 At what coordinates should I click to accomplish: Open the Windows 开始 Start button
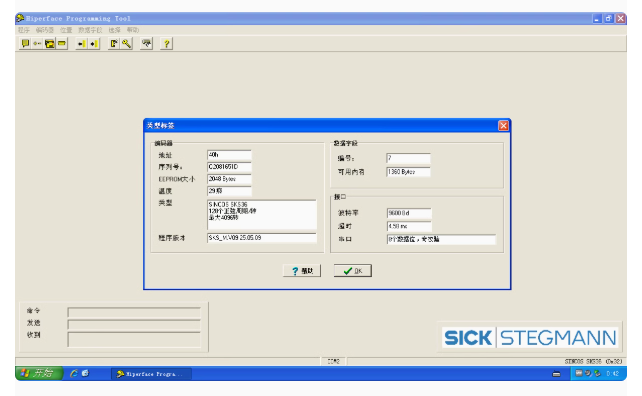click(39, 373)
